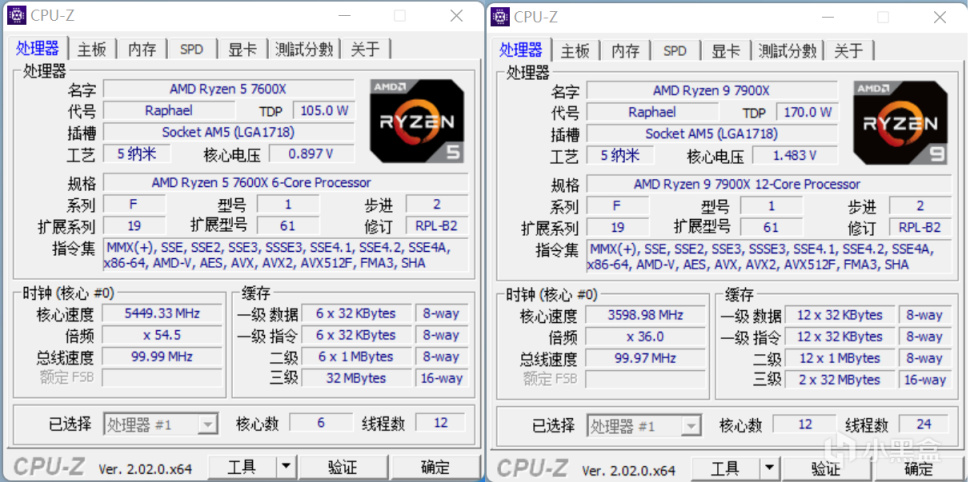Viewport: 970px width, 482px height.
Task: Click the CPU-Z app icon in the right window title bar
Action: [x=500, y=17]
